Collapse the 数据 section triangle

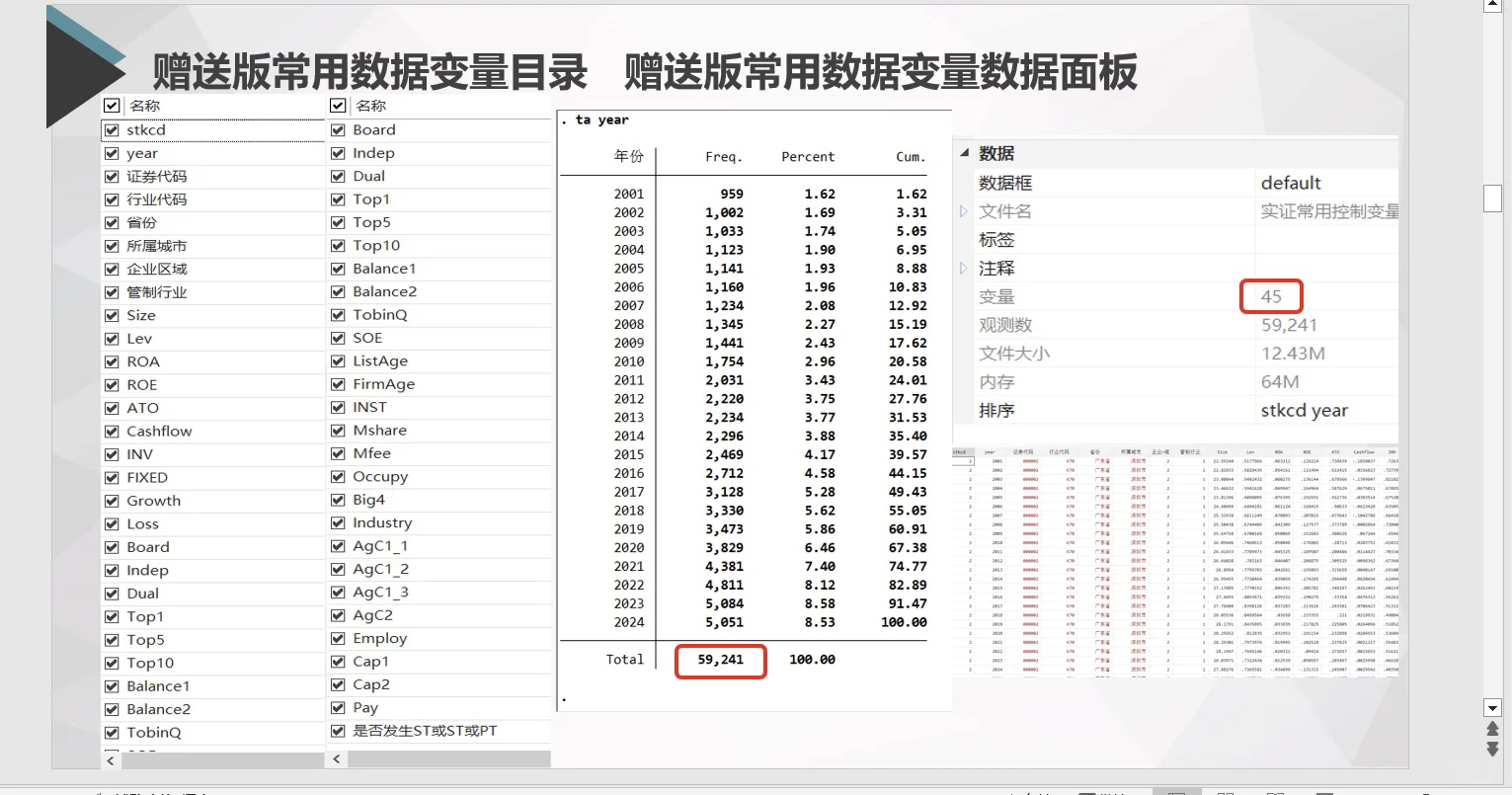pos(965,153)
